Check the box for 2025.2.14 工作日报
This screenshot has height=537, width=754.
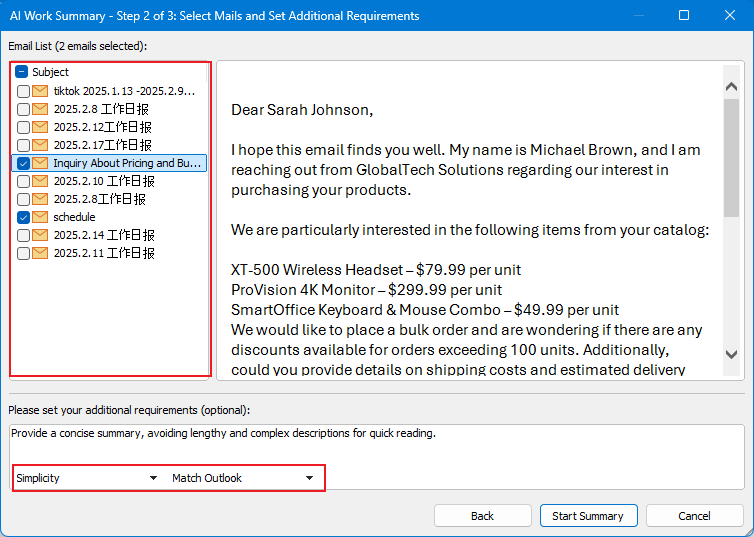tap(23, 235)
